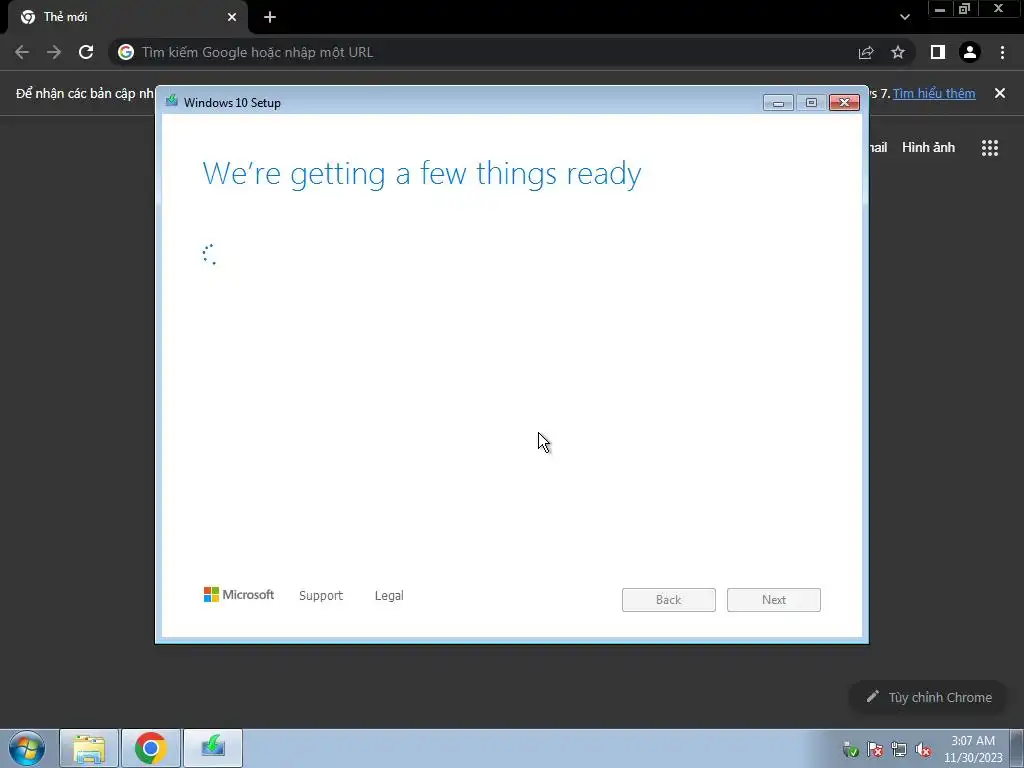Click the Back button in Windows 10 Setup
This screenshot has height=768, width=1024.
click(x=668, y=600)
